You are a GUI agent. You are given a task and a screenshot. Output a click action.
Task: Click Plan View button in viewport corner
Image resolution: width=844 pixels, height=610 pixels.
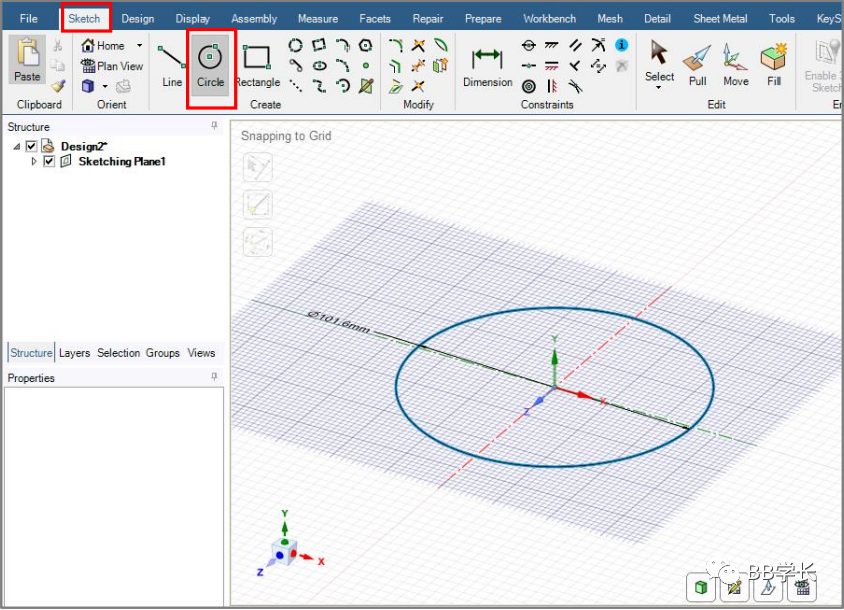coord(802,587)
